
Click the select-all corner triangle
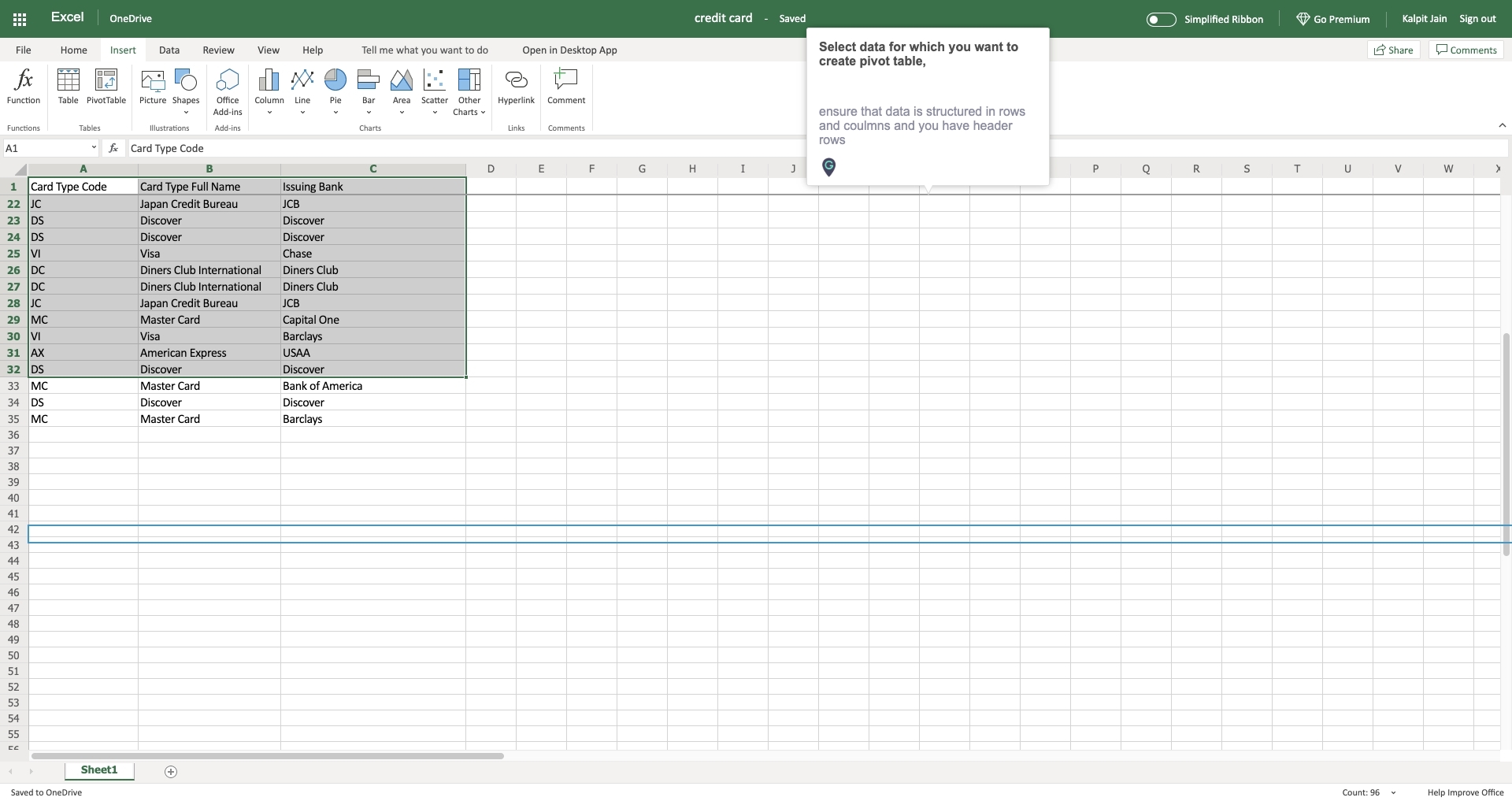click(20, 169)
